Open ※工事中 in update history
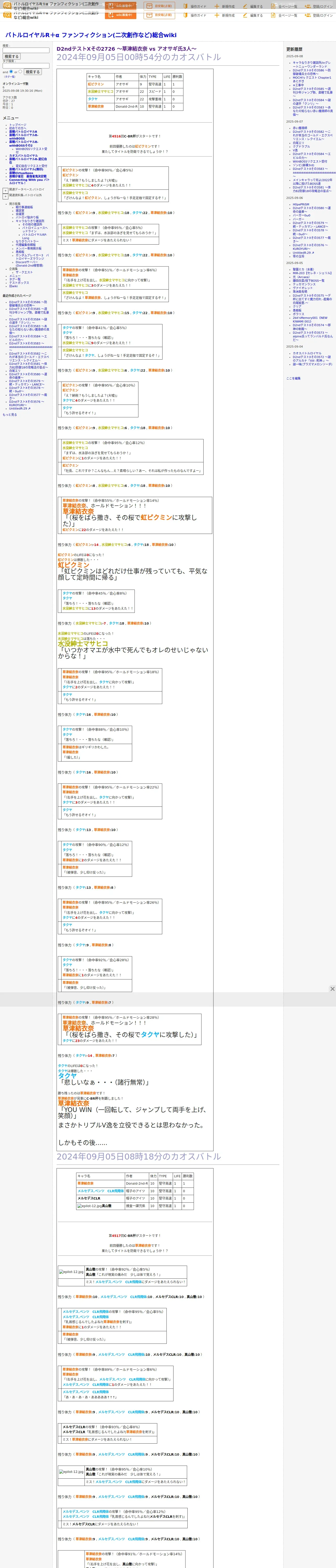Viewport: 336px width, 1568px height. click(298, 85)
